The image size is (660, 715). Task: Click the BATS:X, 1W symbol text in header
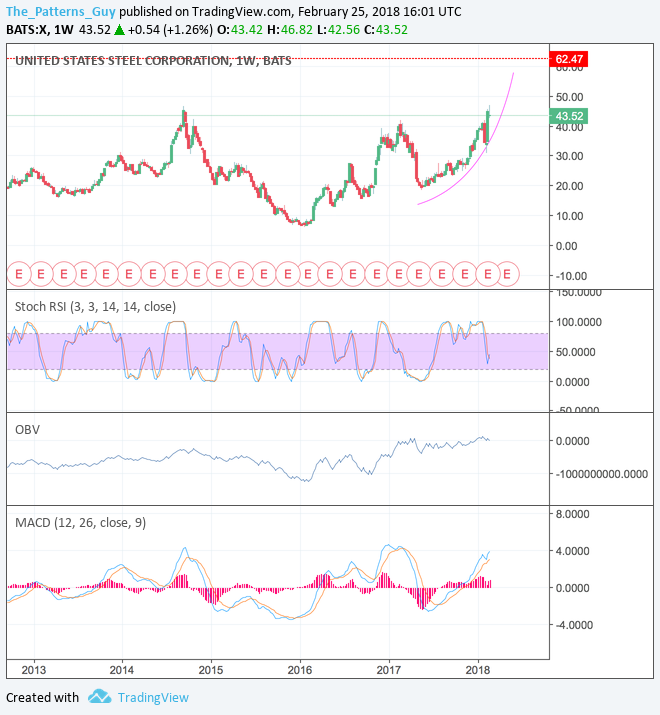click(x=40, y=30)
